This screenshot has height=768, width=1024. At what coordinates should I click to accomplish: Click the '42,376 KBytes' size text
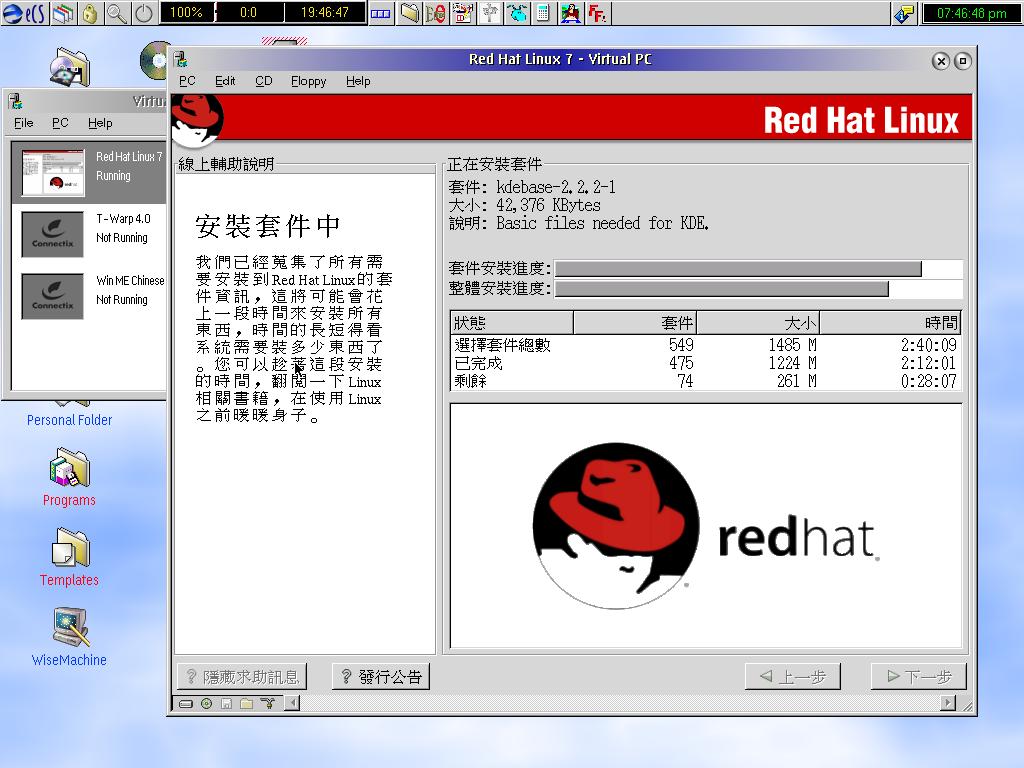tap(548, 205)
